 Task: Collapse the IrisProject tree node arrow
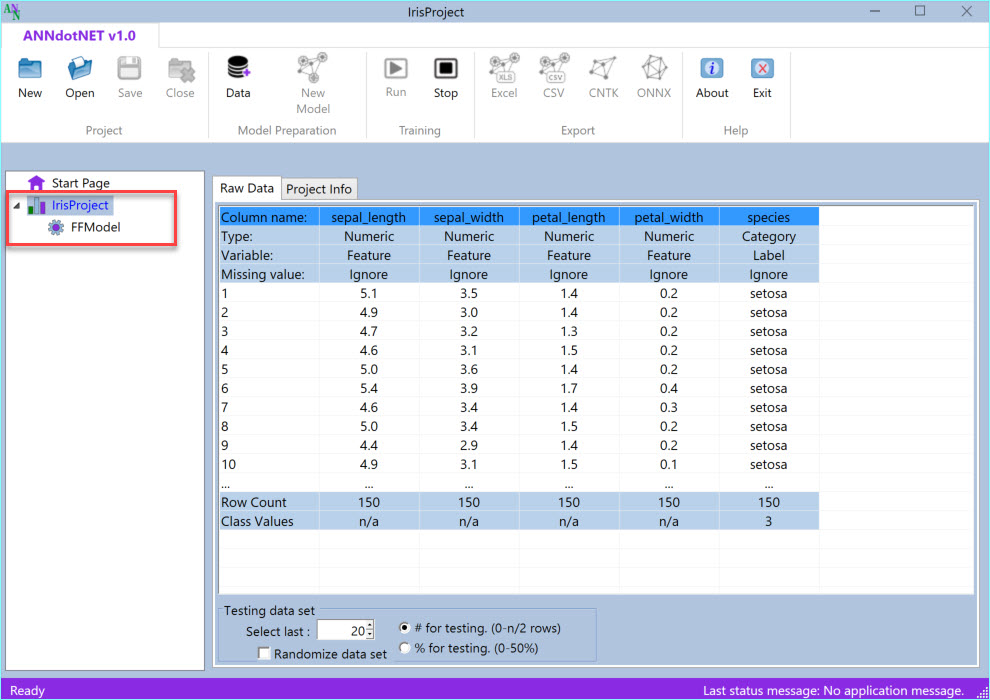pyautogui.click(x=16, y=206)
